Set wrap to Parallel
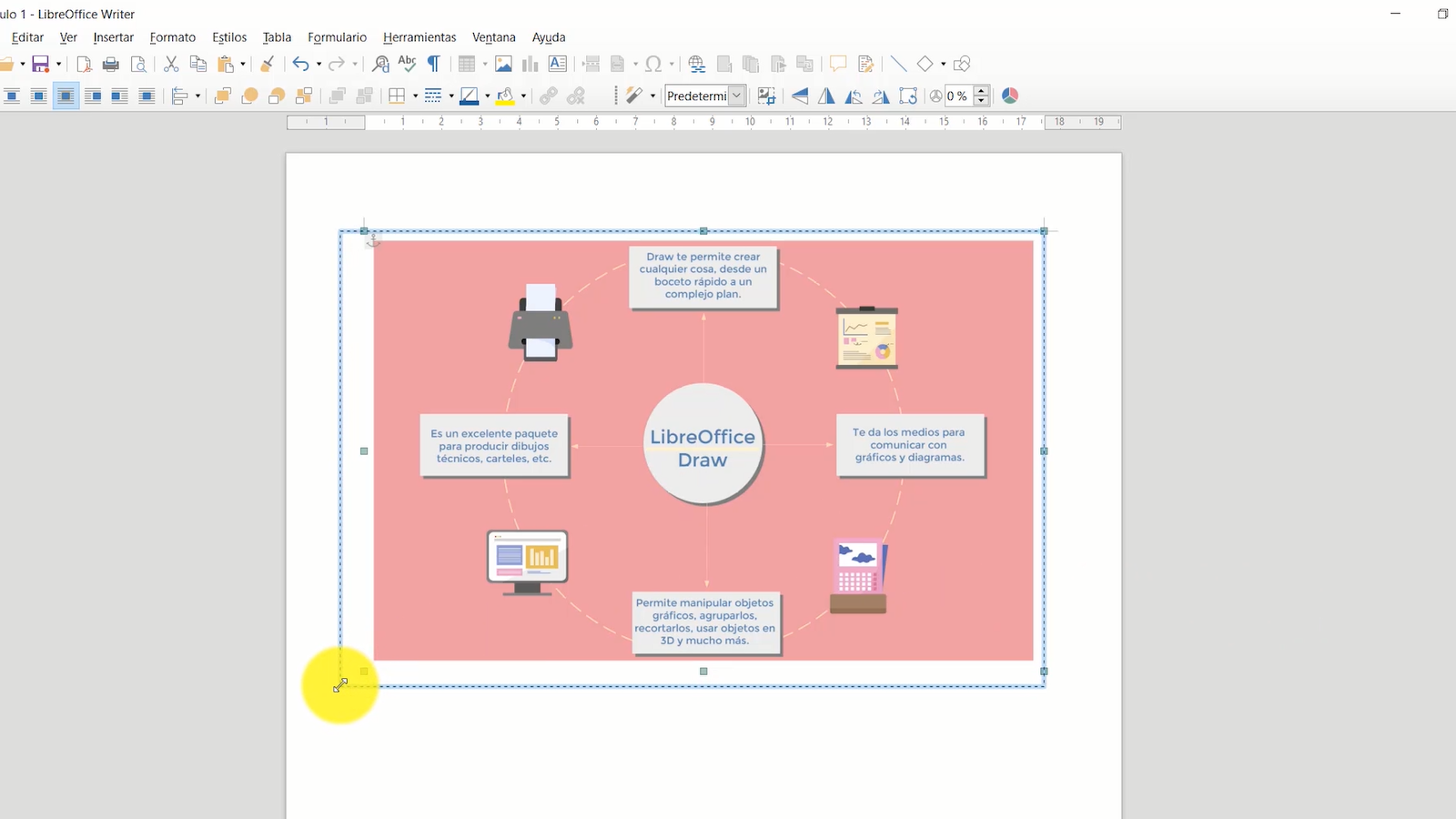Viewport: 1456px width, 819px height. pos(38,96)
